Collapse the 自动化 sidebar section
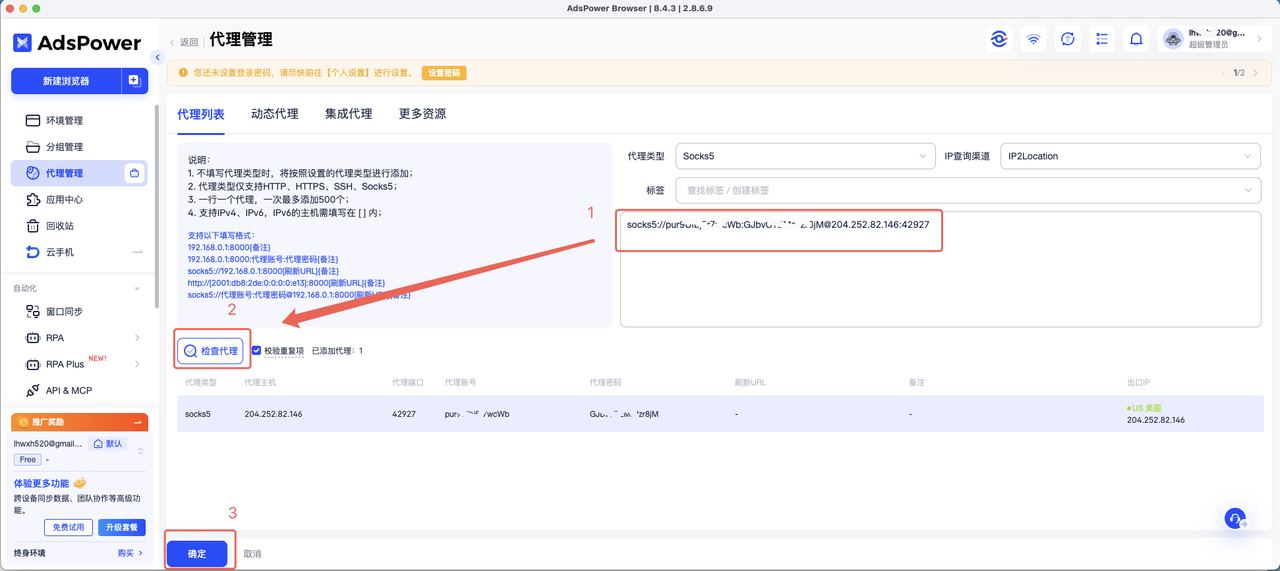Image resolution: width=1280 pixels, height=571 pixels. tap(137, 288)
